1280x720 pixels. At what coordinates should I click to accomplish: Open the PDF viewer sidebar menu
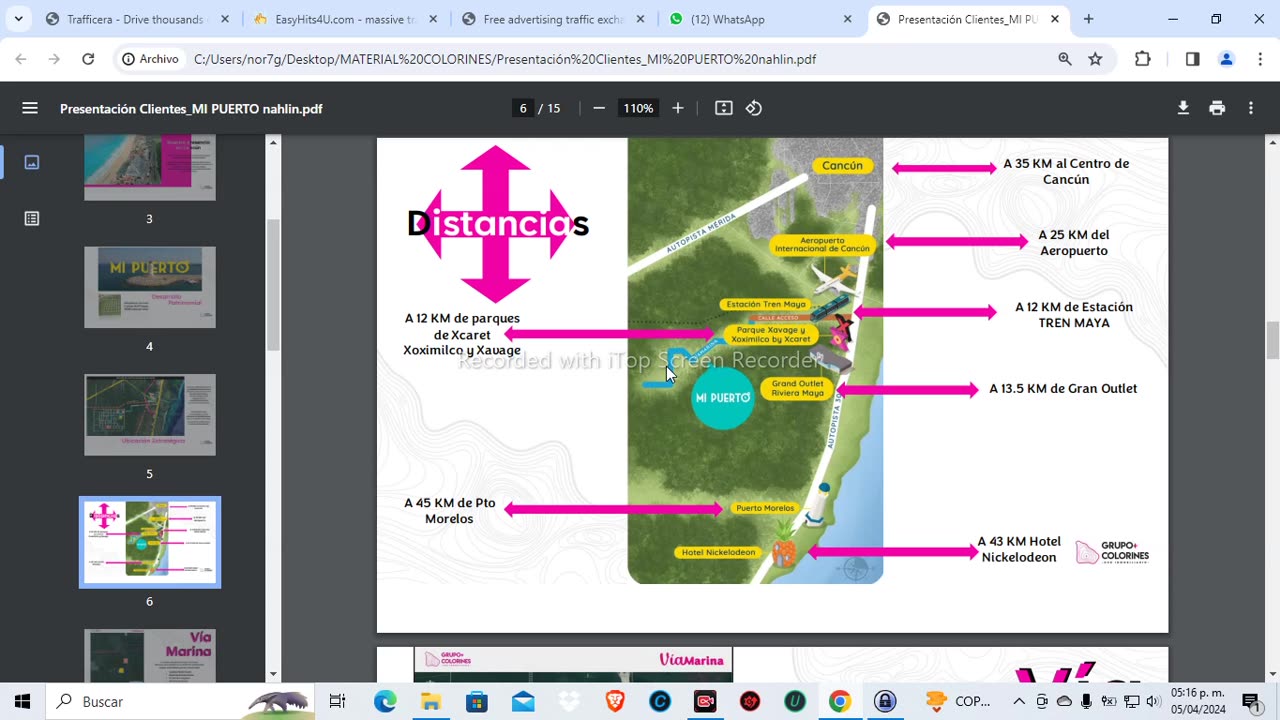click(30, 108)
